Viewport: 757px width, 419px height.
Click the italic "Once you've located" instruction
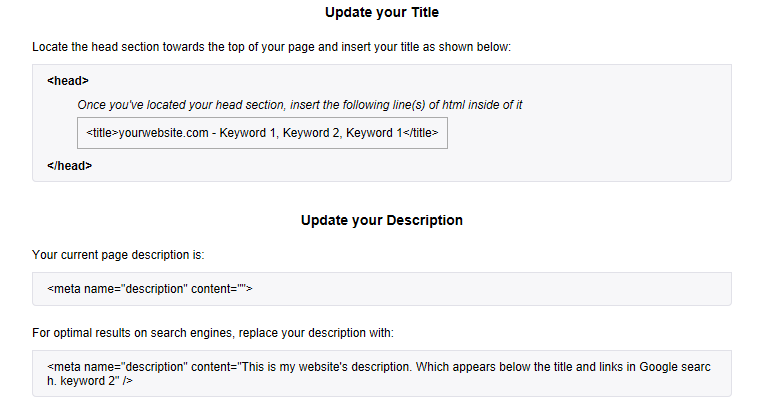[300, 104]
